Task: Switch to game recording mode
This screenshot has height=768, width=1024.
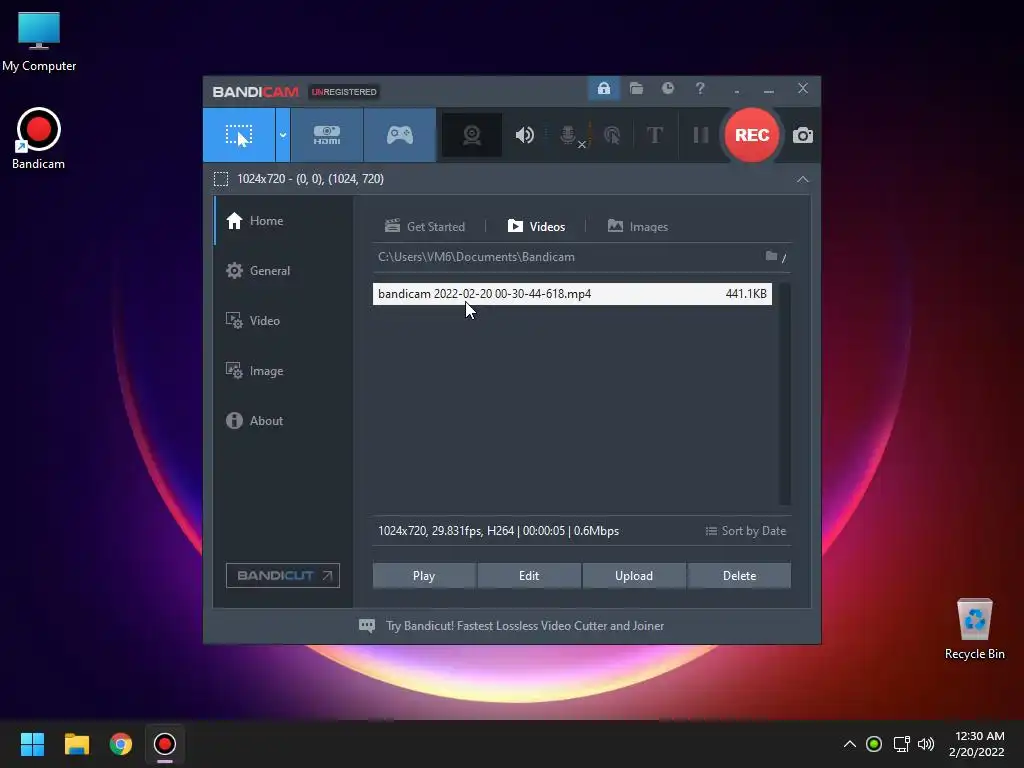Action: tap(400, 135)
